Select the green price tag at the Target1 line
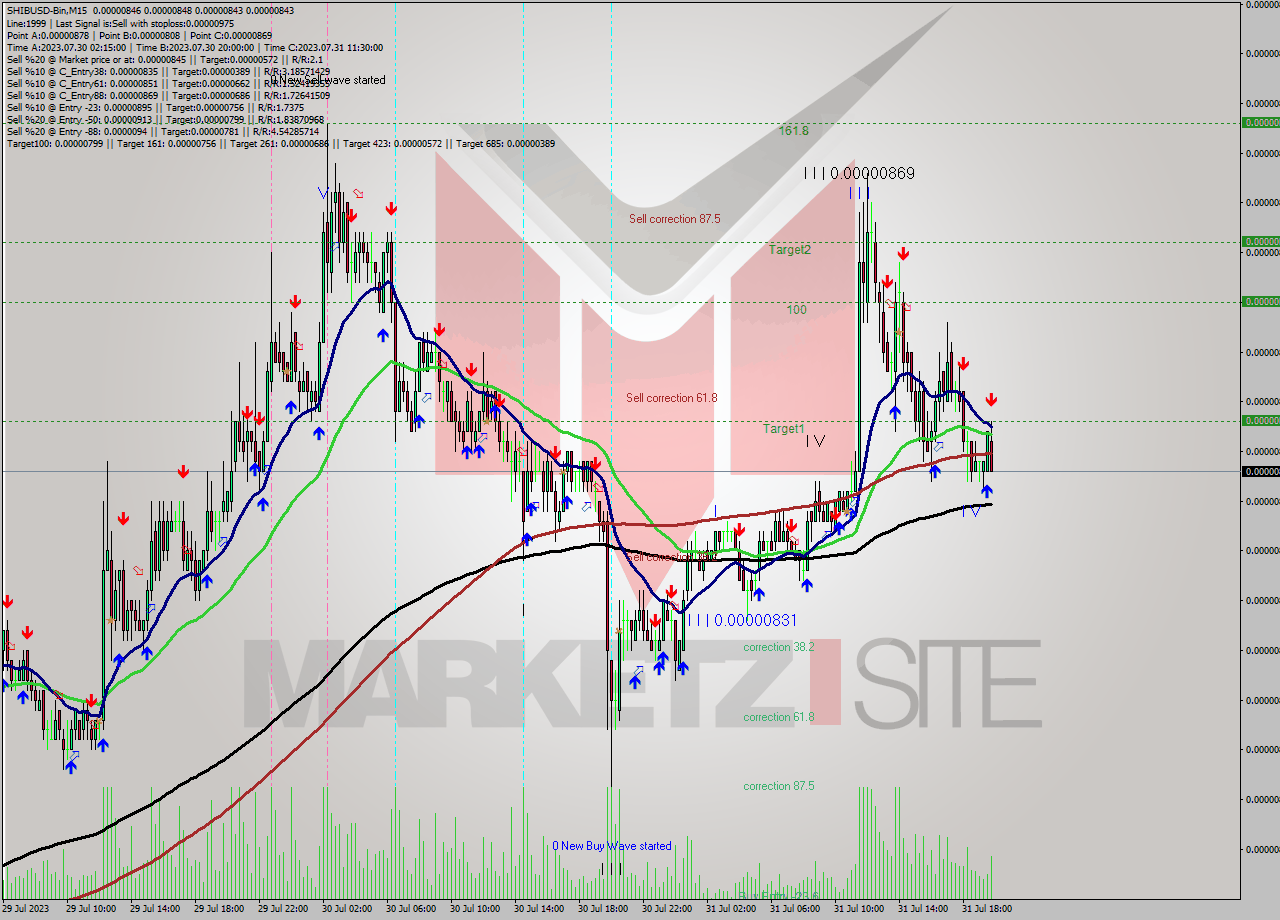Image resolution: width=1280 pixels, height=920 pixels. (x=1260, y=421)
